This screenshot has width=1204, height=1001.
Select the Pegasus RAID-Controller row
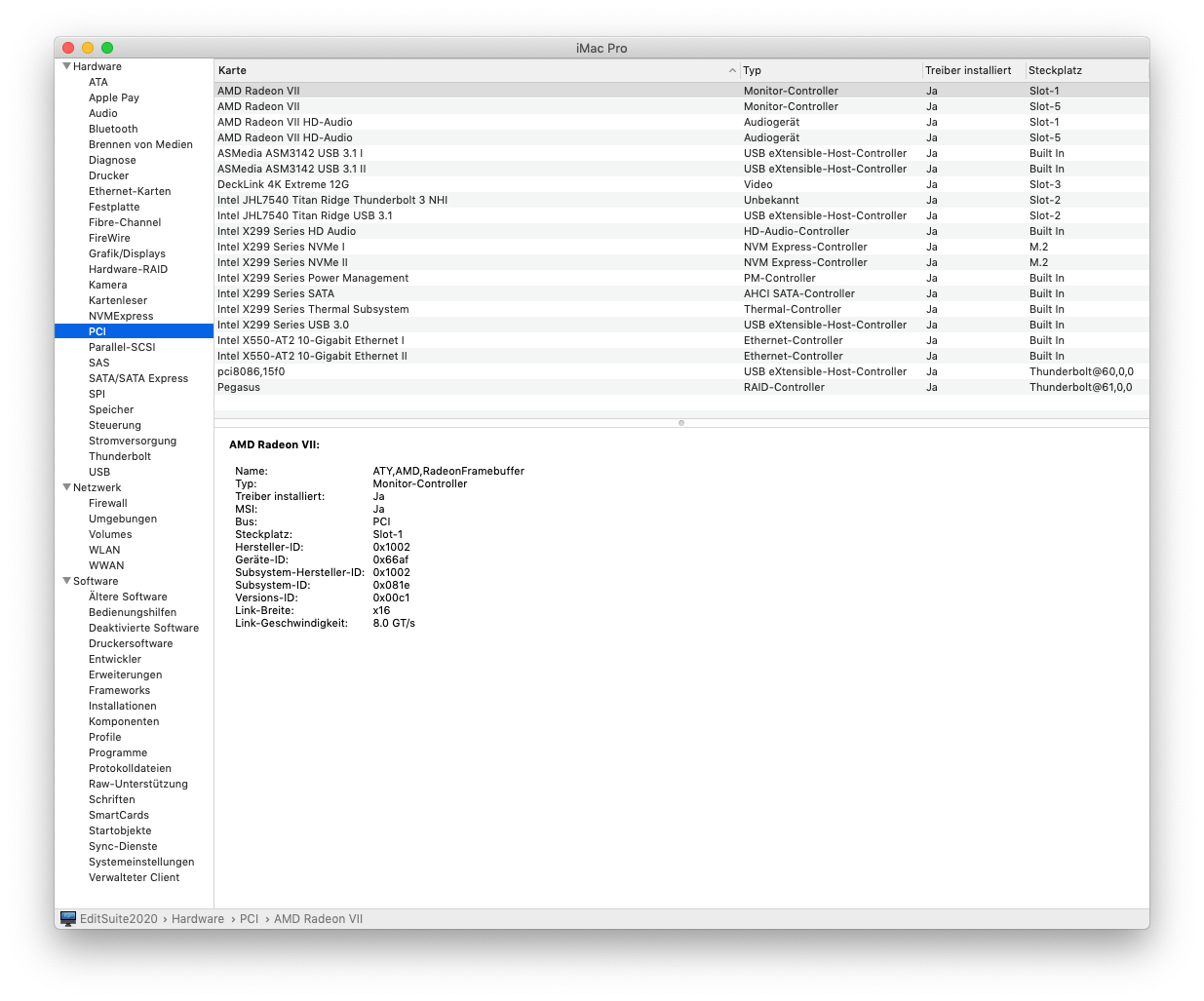coord(681,387)
